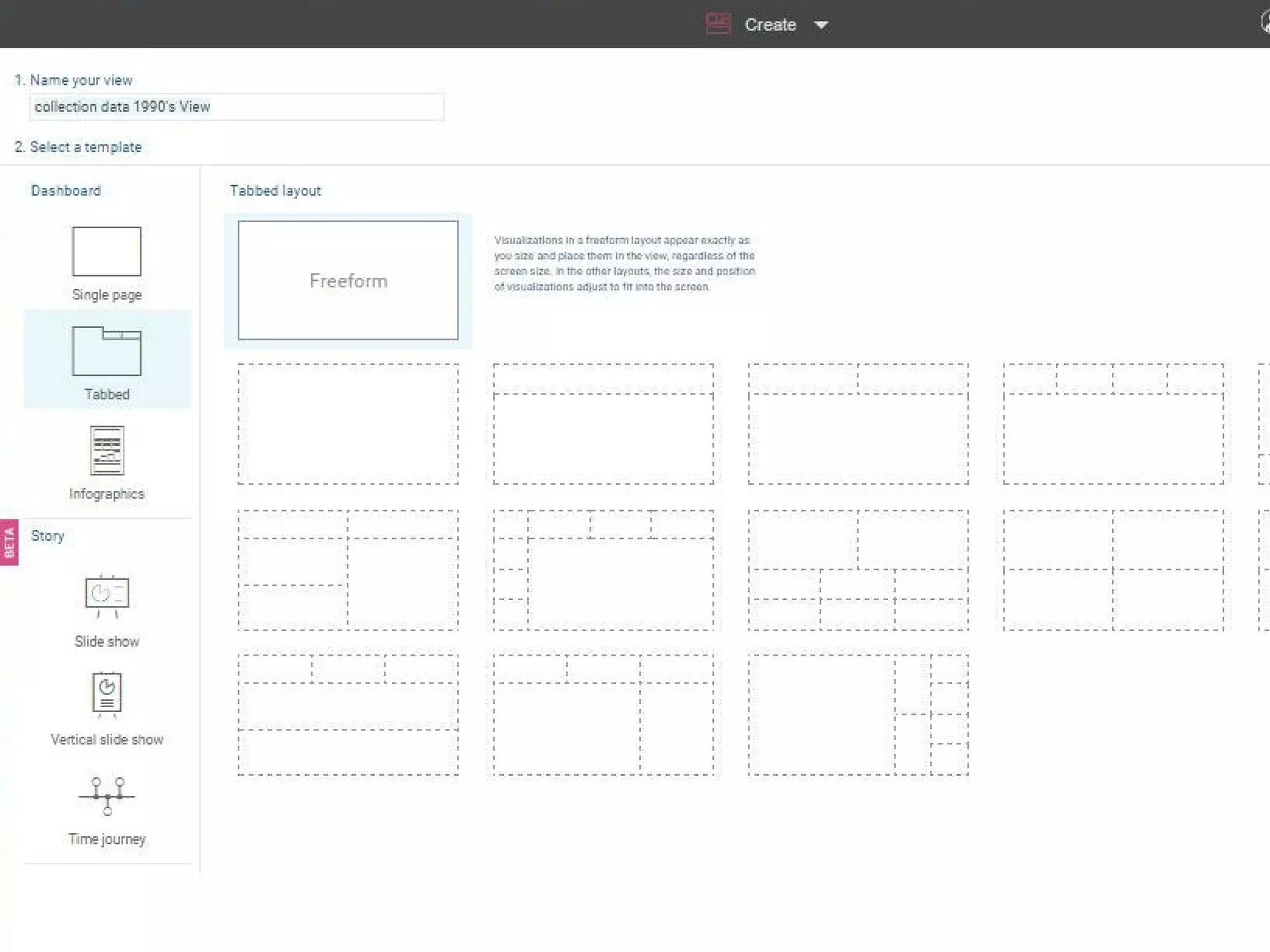Select layout with two top header cells
Image resolution: width=1270 pixels, height=952 pixels.
[x=858, y=424]
